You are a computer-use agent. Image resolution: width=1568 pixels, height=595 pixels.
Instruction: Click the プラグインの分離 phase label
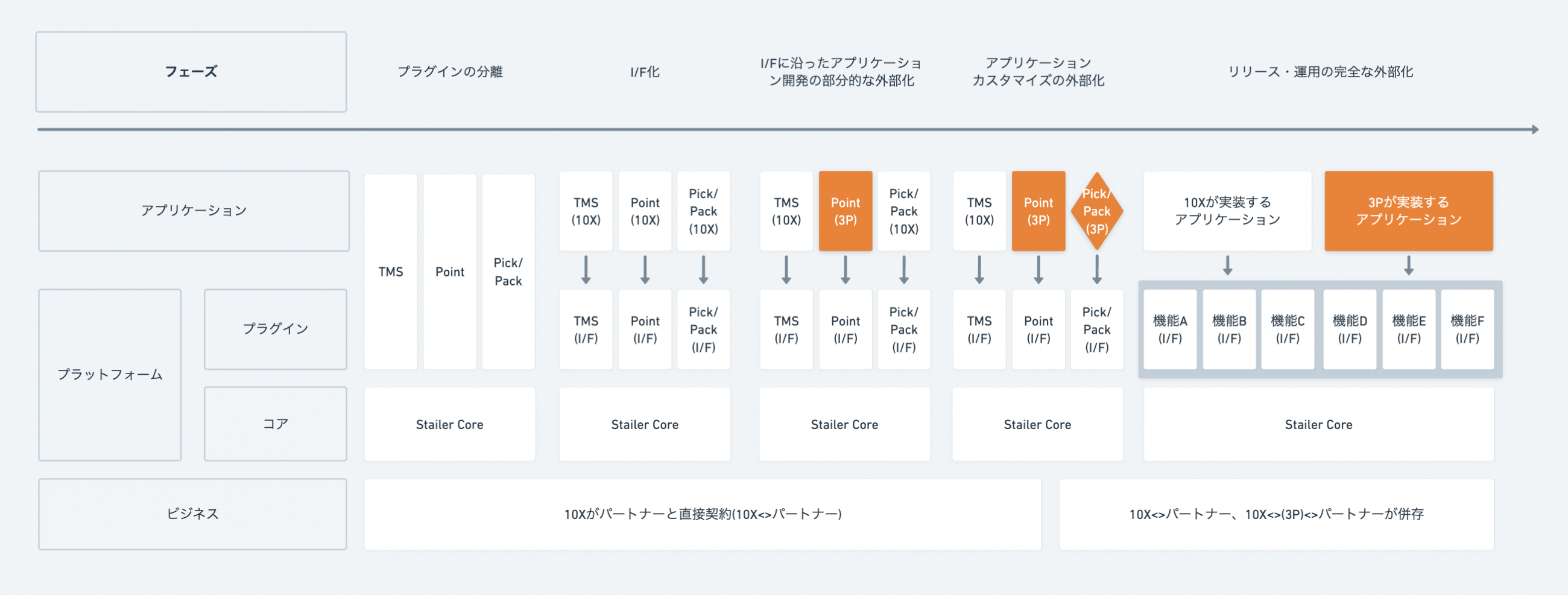tap(450, 72)
